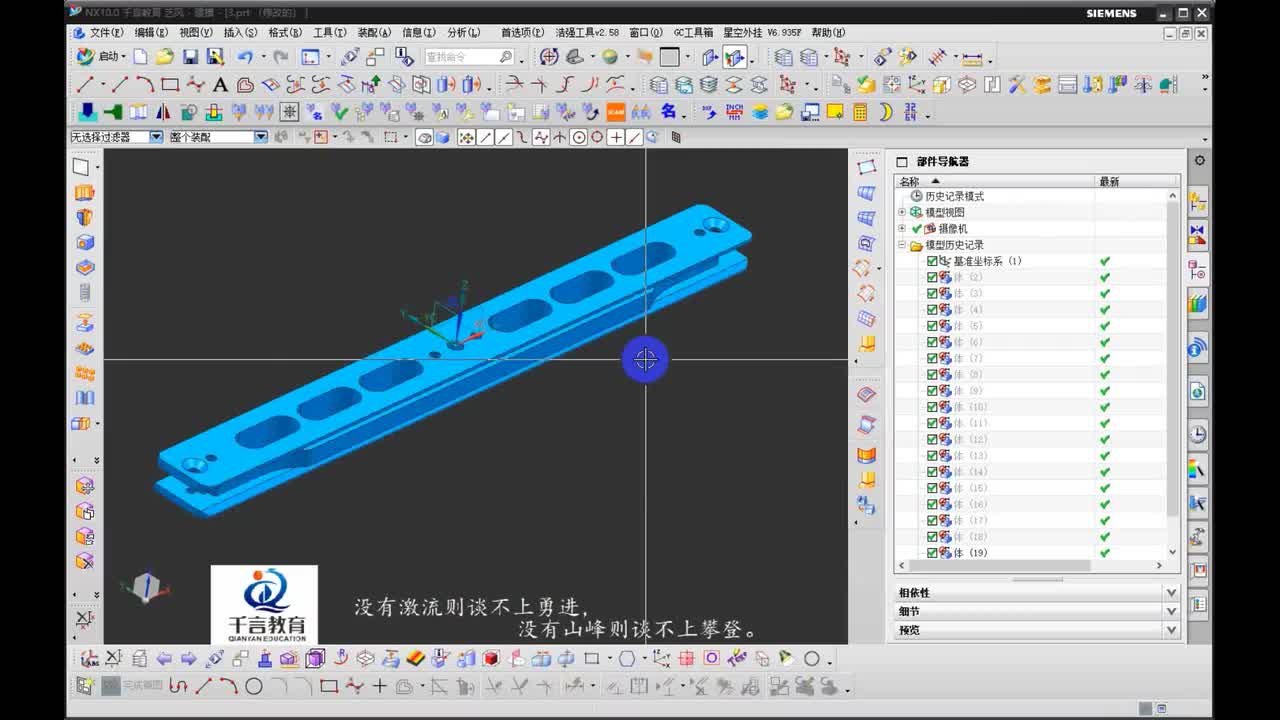Save the part with the floppy icon
Image resolution: width=1280 pixels, height=720 pixels.
(190, 57)
